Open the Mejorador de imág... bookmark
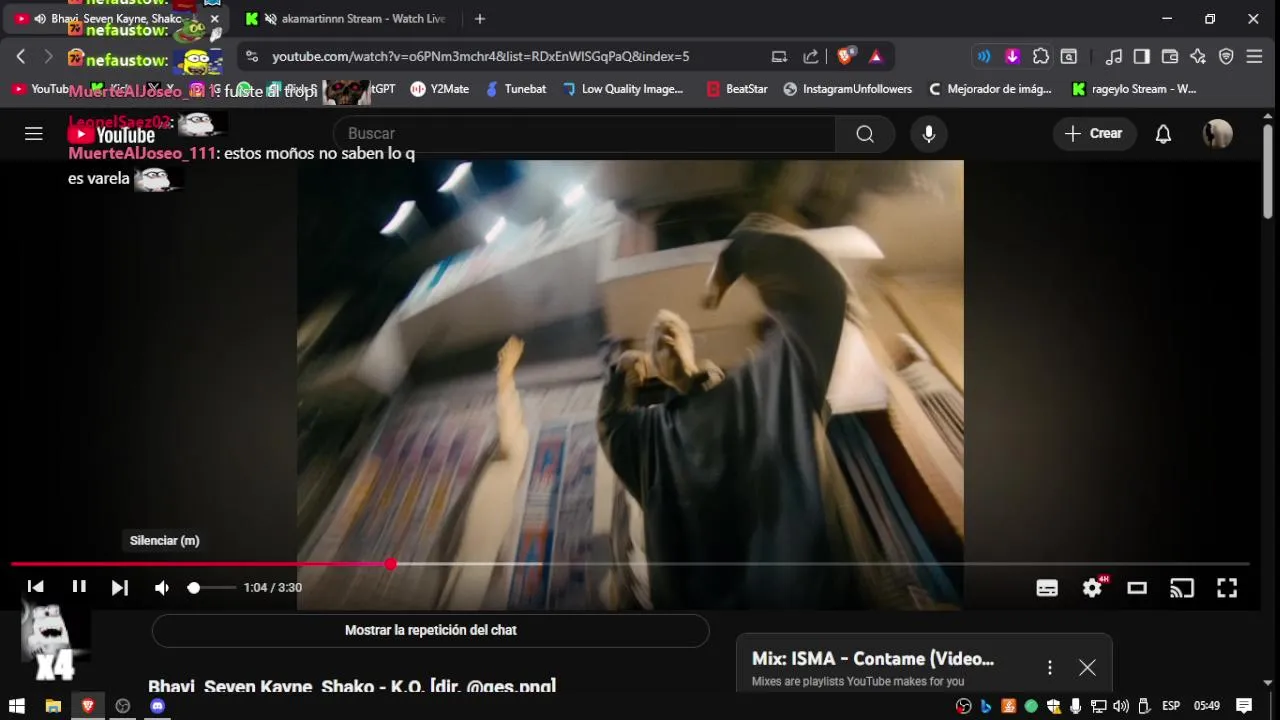 [x=990, y=89]
